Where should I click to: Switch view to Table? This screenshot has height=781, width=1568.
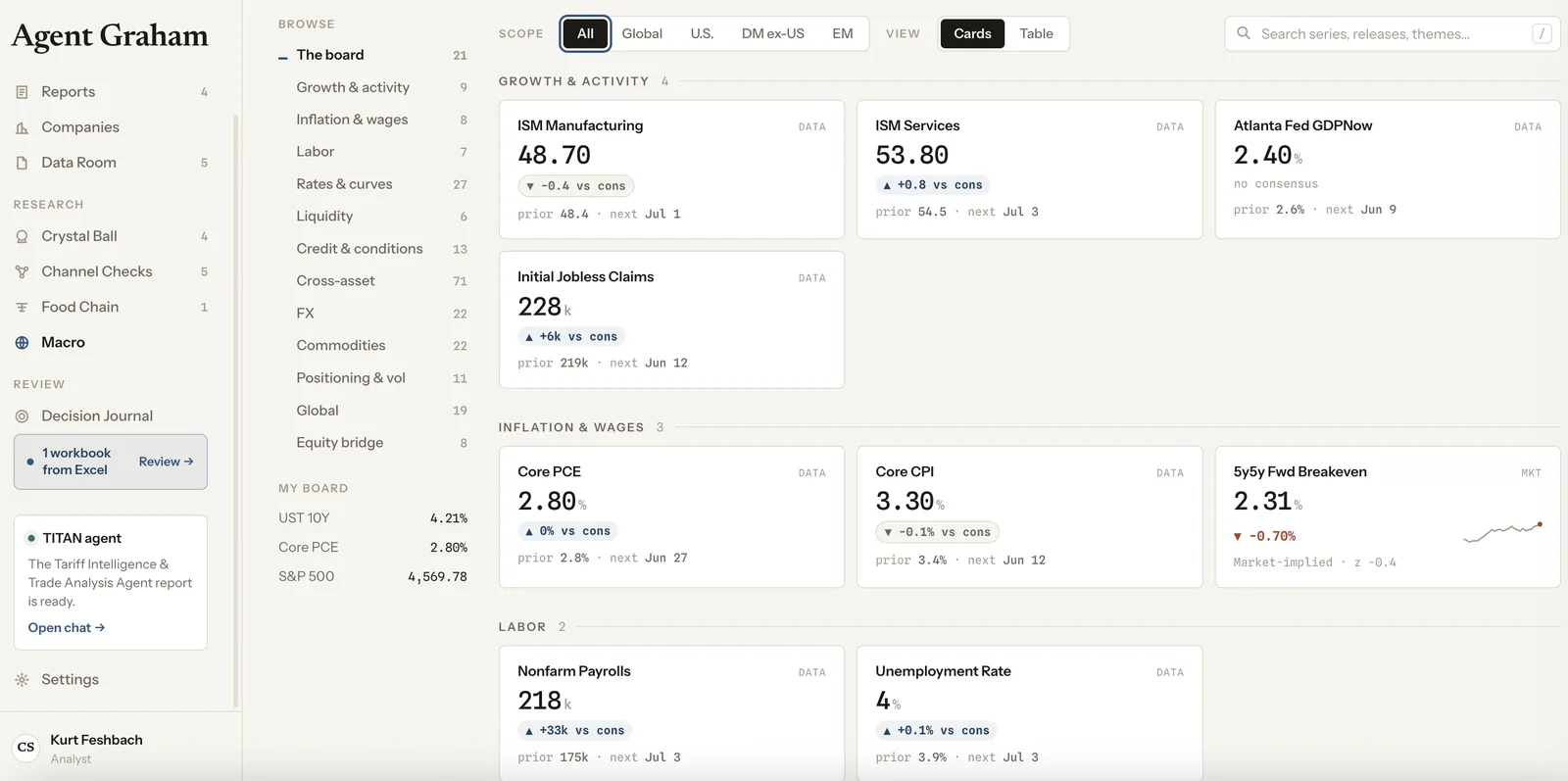click(x=1036, y=33)
